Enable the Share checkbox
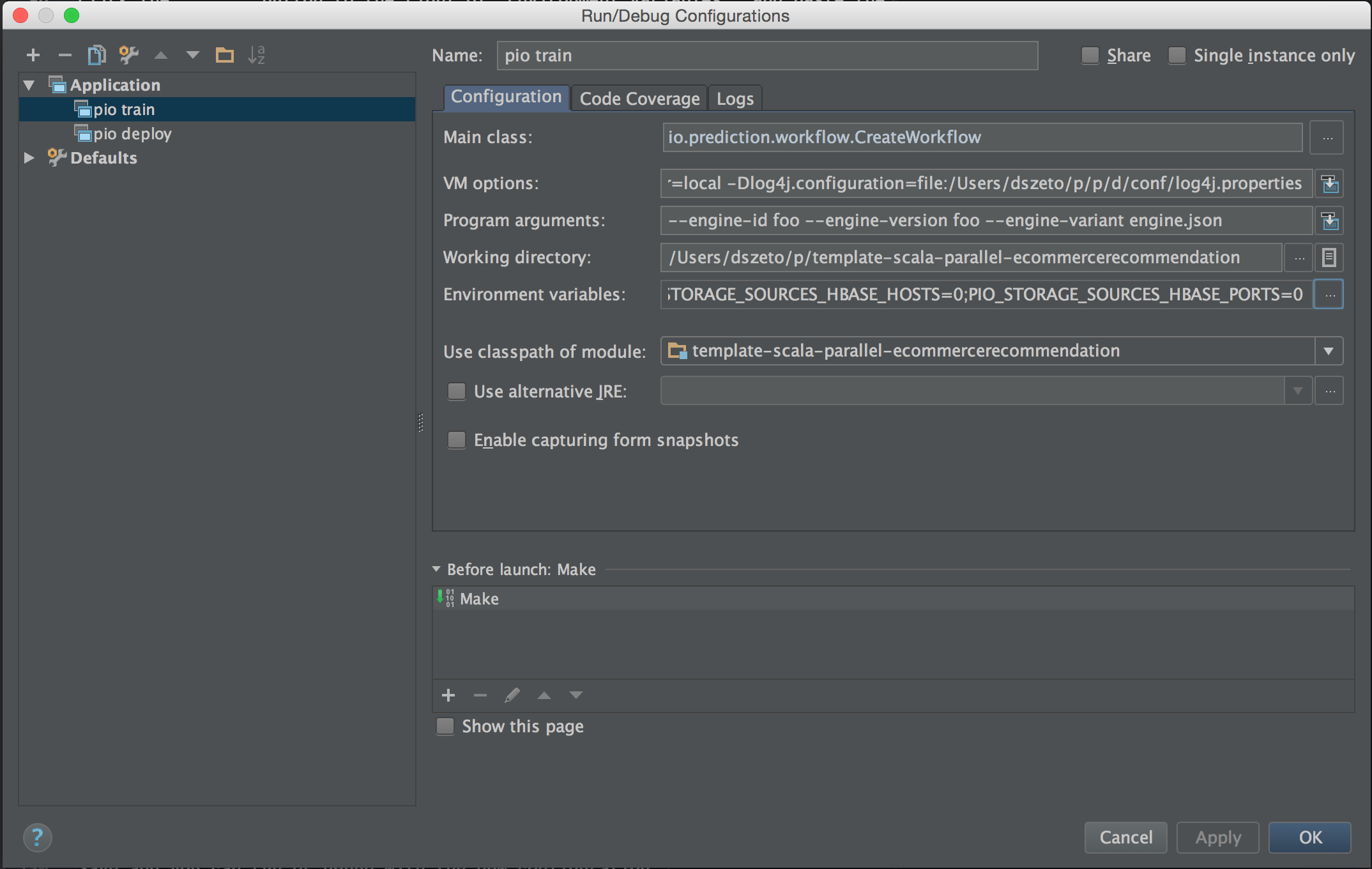 click(x=1090, y=56)
